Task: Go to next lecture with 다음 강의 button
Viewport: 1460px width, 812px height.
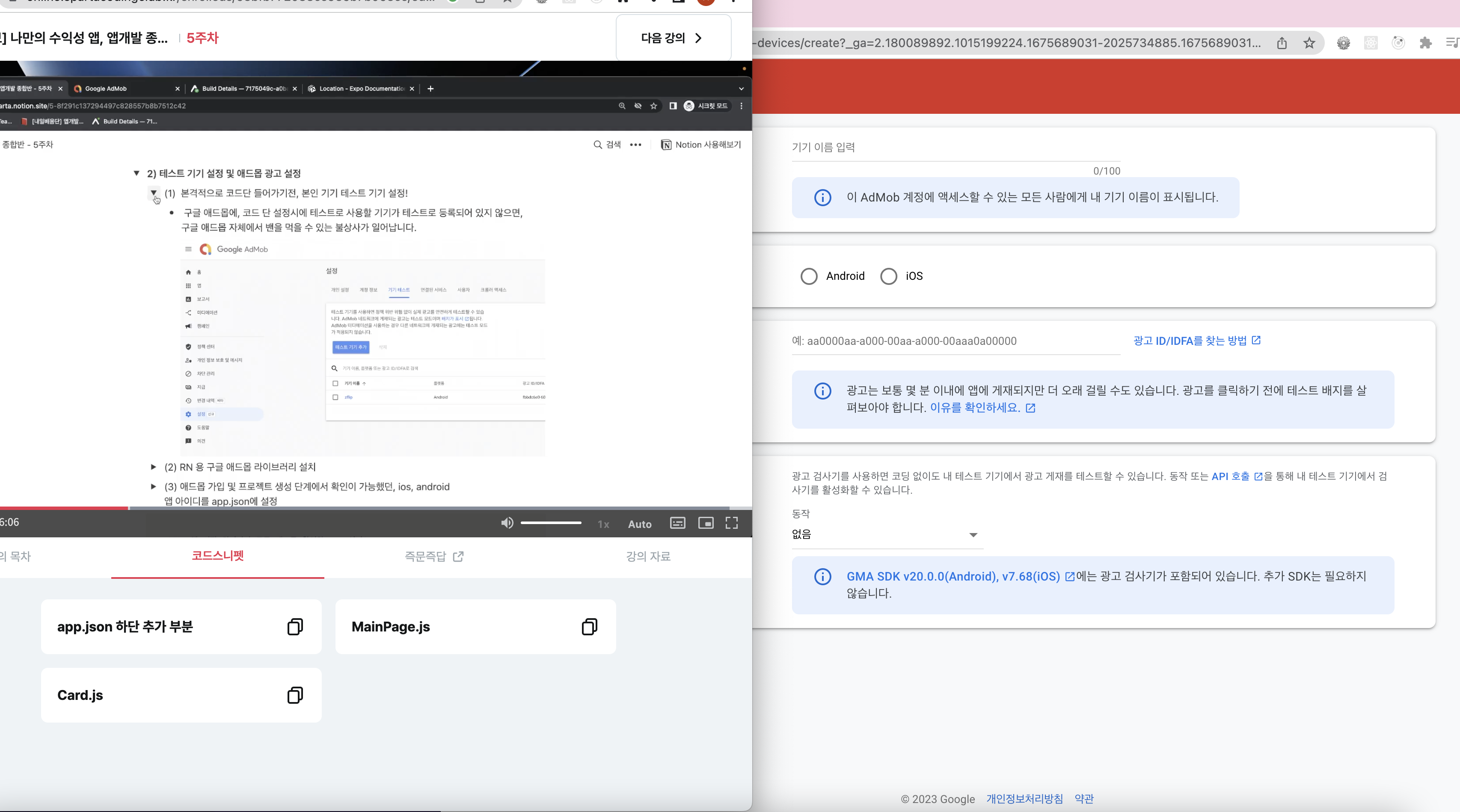Action: [673, 38]
